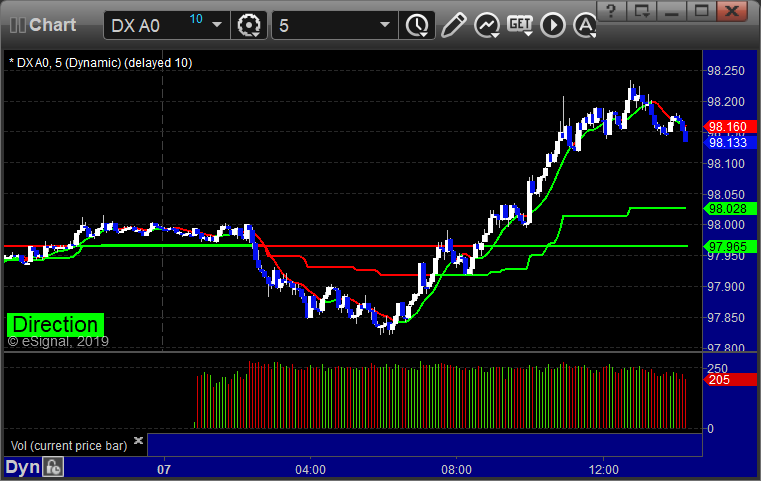Select the Vol (current price bar) label
Screen dimensions: 761x481
point(69,446)
